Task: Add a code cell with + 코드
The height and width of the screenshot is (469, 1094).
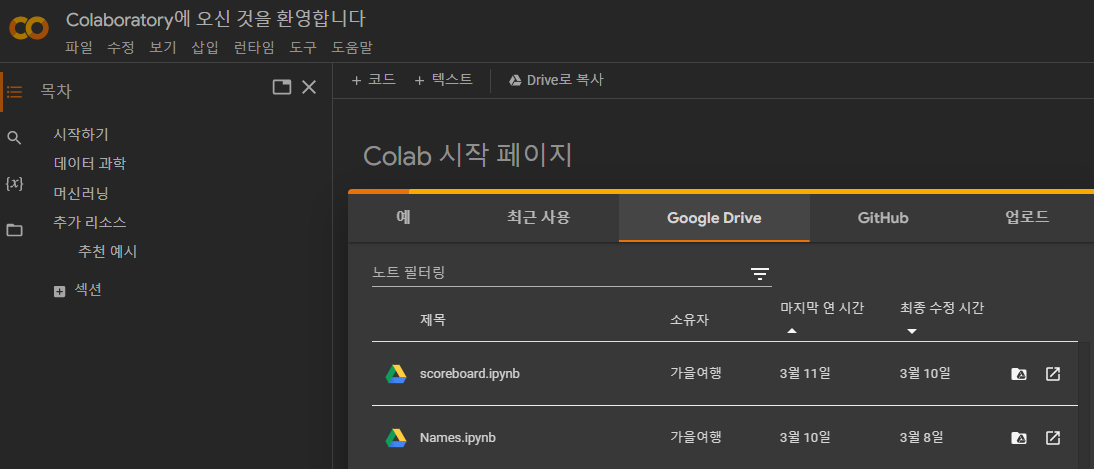Action: point(373,80)
